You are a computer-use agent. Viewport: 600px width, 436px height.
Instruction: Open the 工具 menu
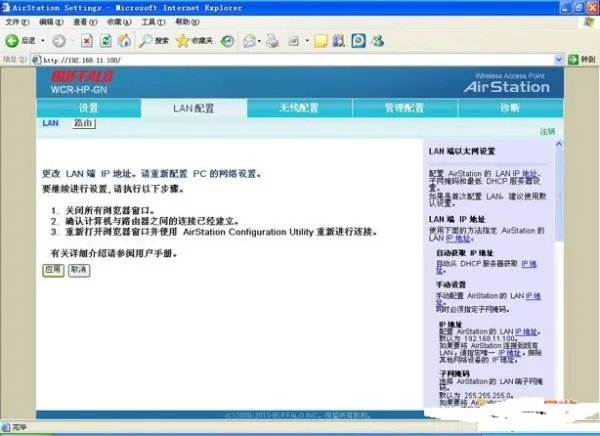[x=153, y=22]
